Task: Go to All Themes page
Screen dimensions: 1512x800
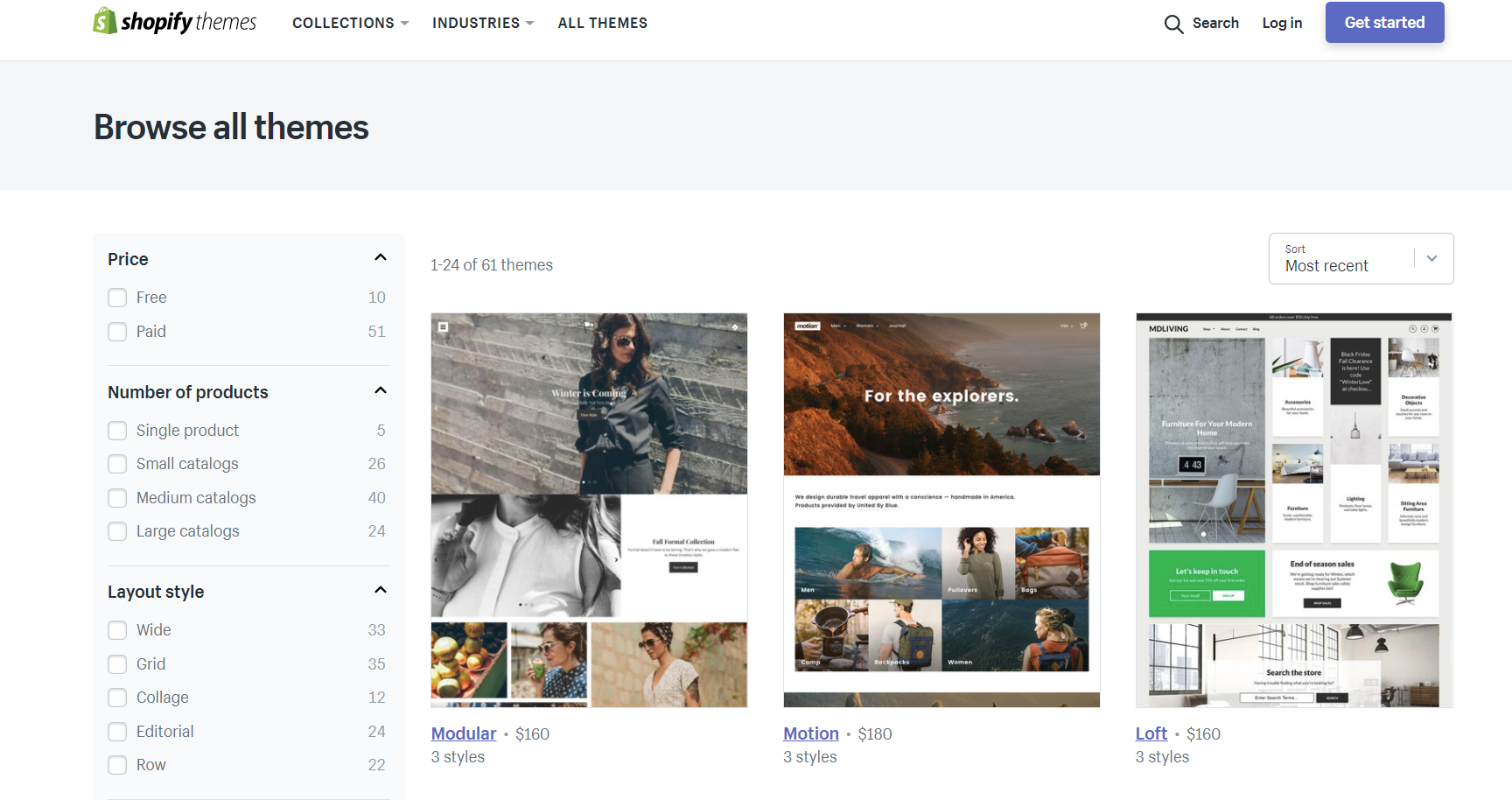Action: [x=602, y=23]
